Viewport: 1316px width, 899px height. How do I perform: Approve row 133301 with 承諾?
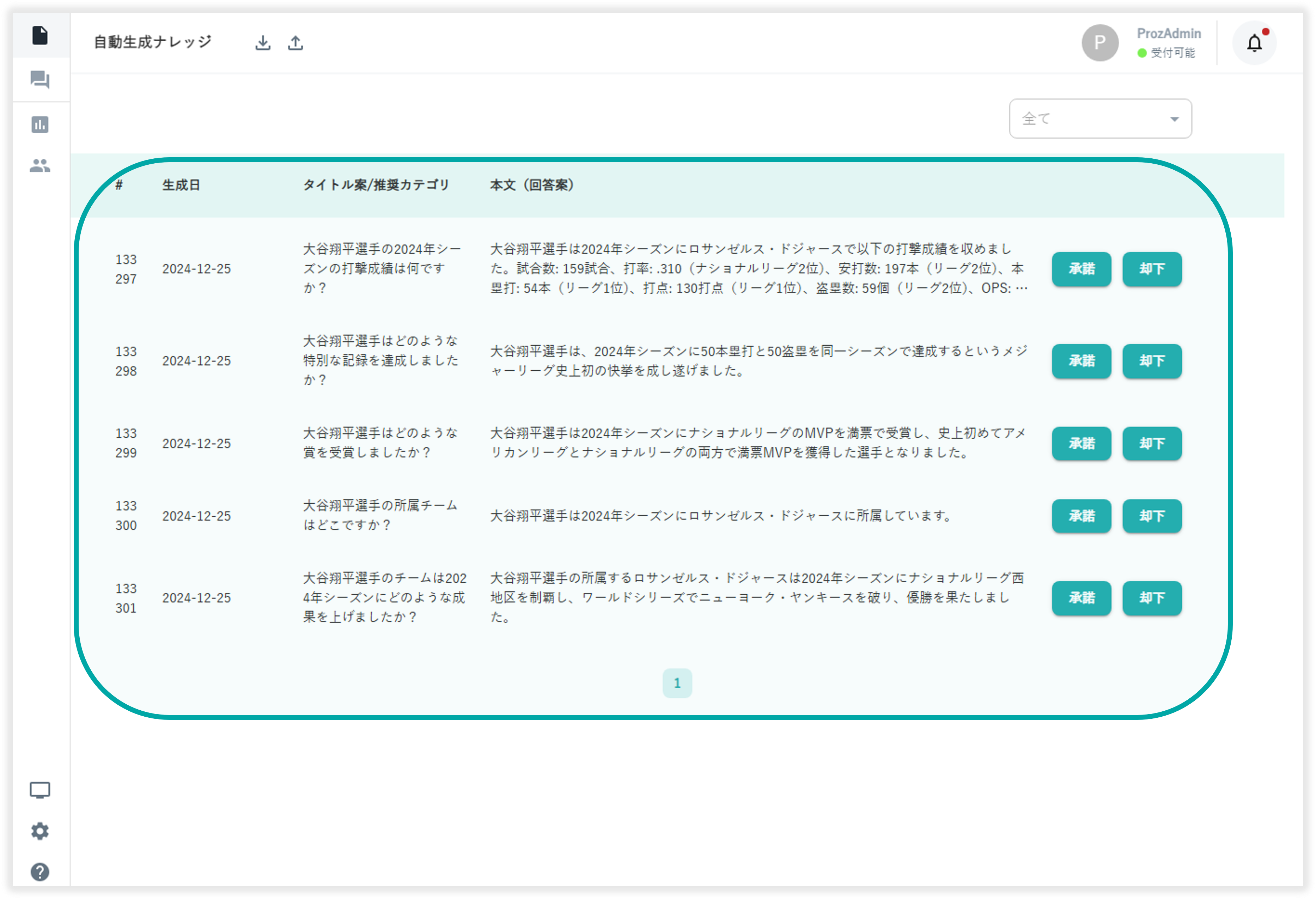coord(1082,598)
